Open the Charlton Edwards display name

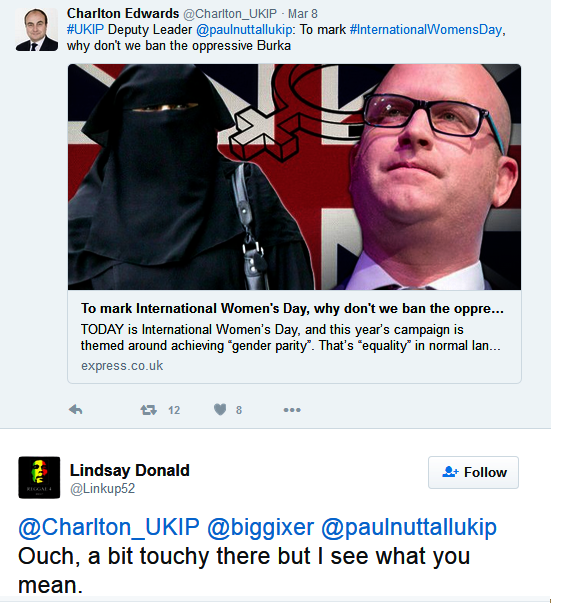tap(123, 13)
